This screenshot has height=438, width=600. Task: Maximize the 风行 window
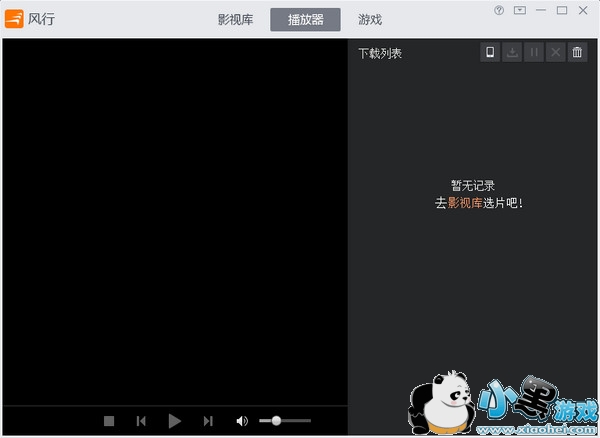point(562,10)
